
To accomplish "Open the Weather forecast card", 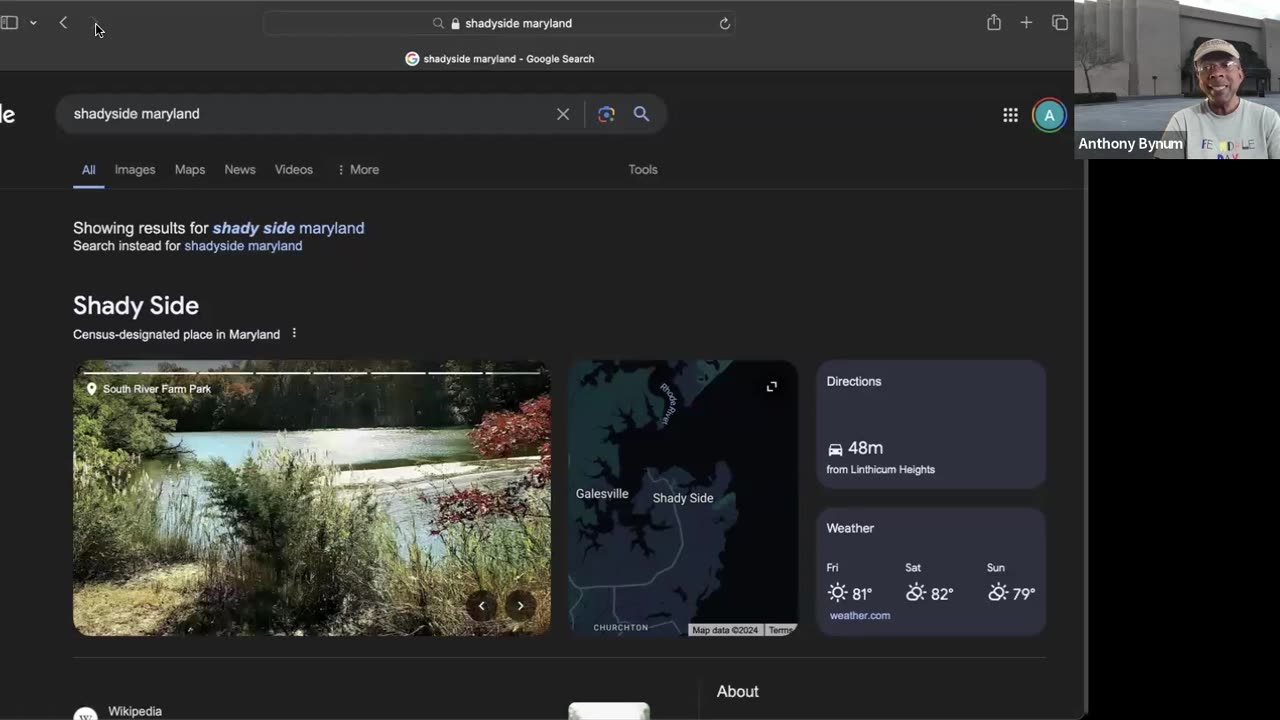I will click(x=931, y=572).
